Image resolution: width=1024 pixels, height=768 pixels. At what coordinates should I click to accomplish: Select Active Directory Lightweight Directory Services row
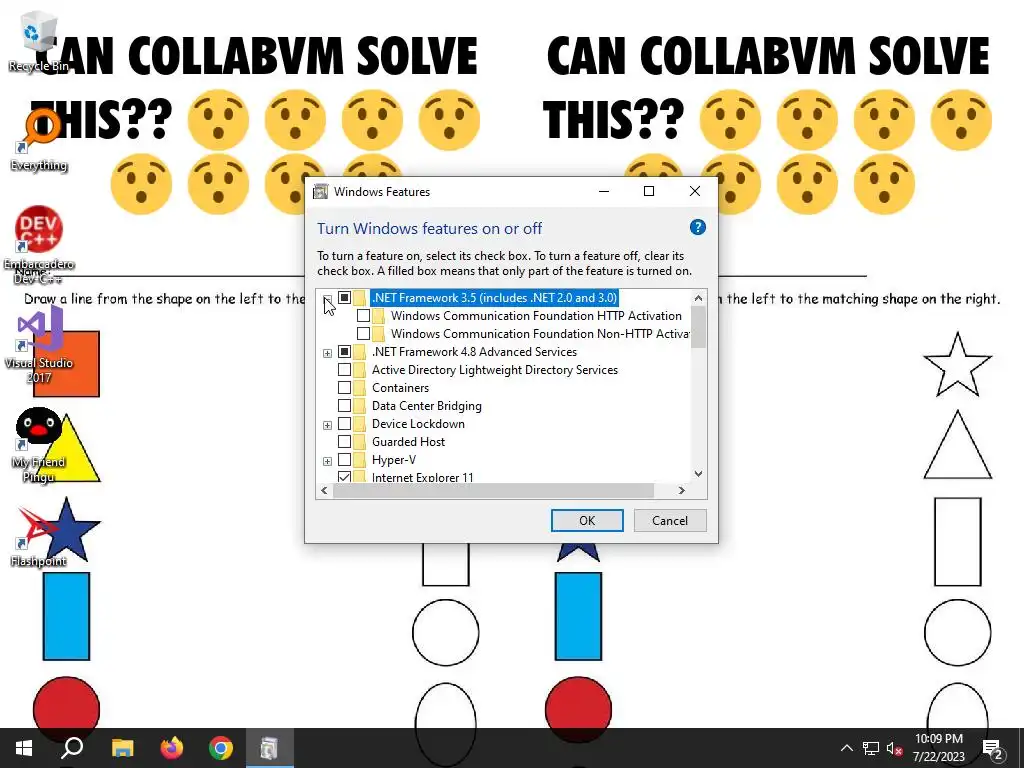(x=494, y=370)
